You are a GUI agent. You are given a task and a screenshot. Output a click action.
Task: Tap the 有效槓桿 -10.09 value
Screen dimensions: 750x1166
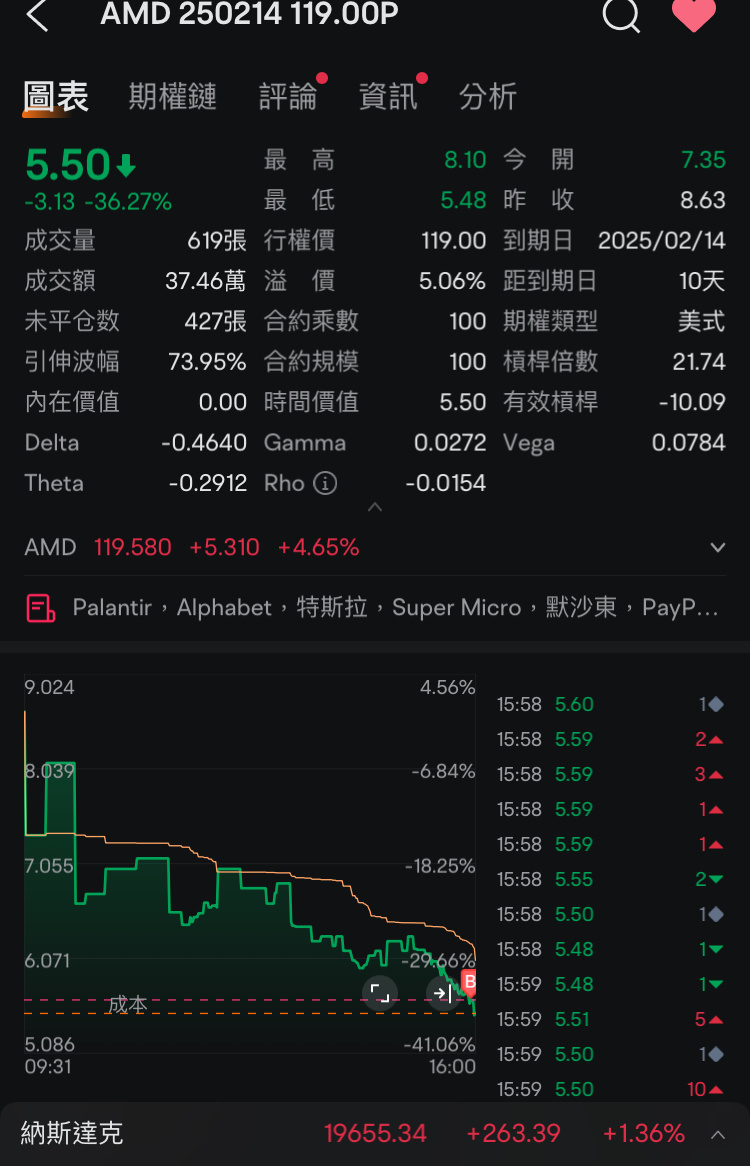pos(692,402)
